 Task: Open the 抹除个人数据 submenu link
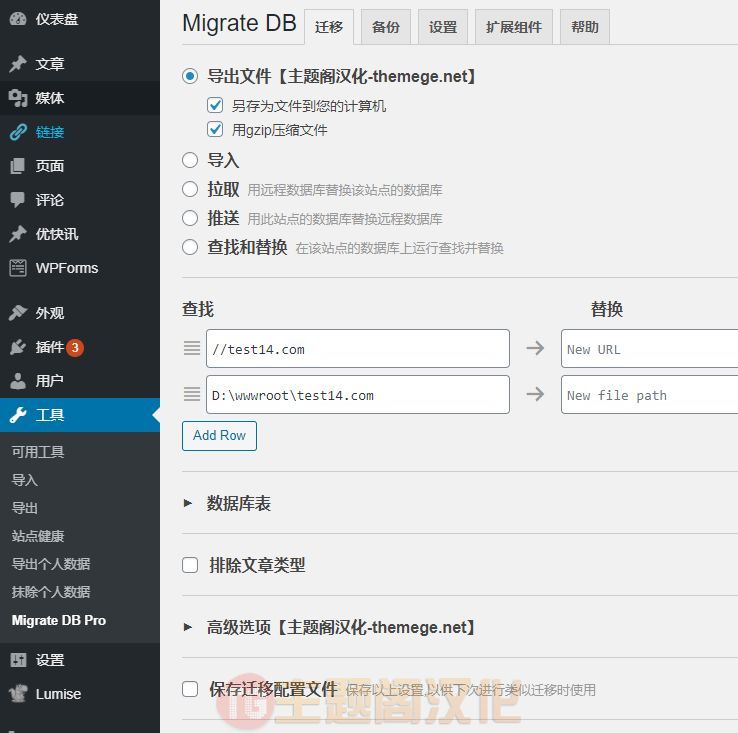pyautogui.click(x=51, y=592)
